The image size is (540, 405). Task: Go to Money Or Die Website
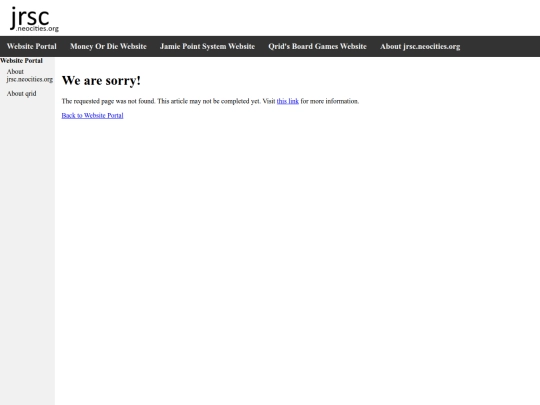click(108, 46)
